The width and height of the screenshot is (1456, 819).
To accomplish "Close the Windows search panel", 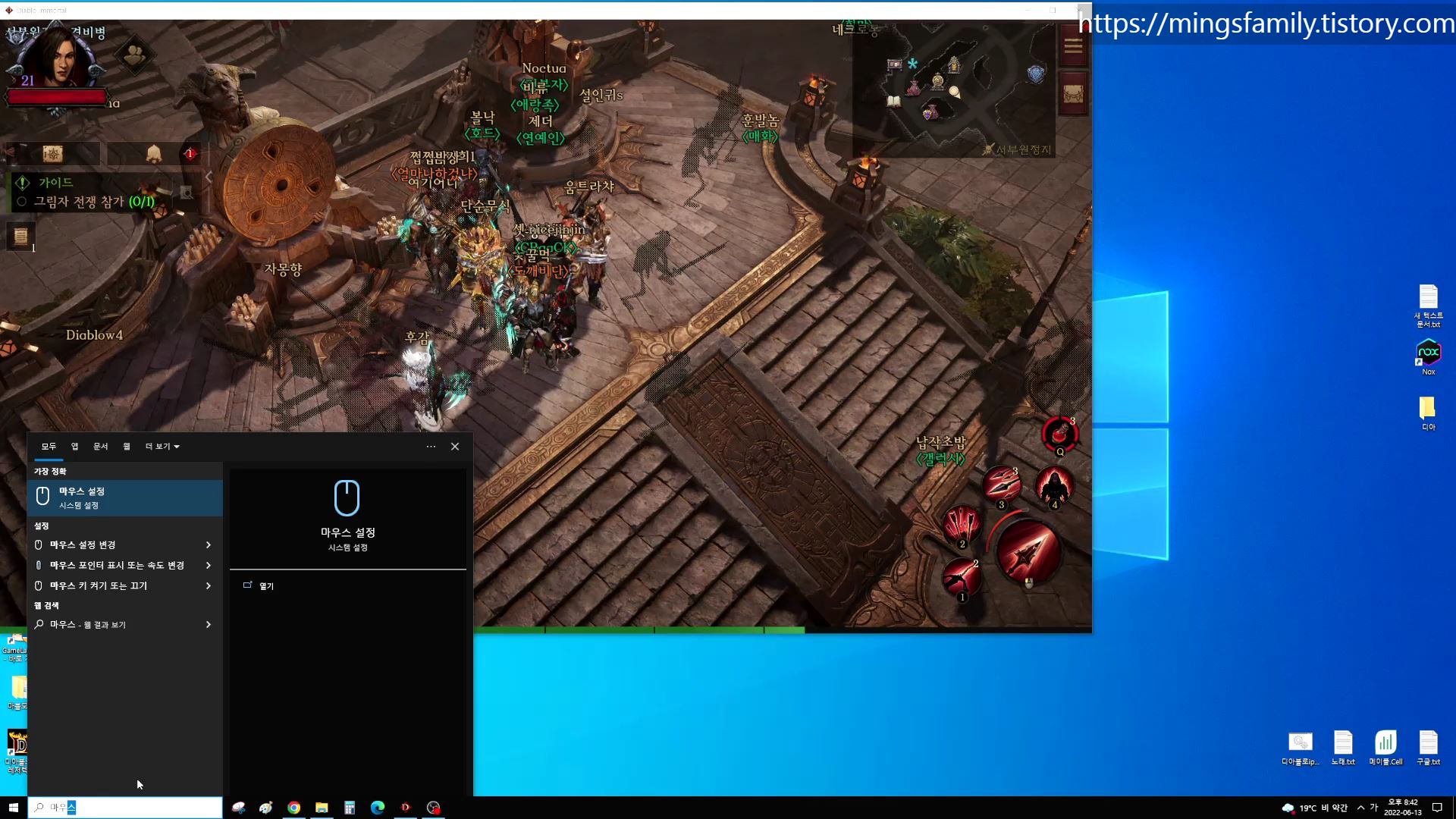I will (455, 447).
